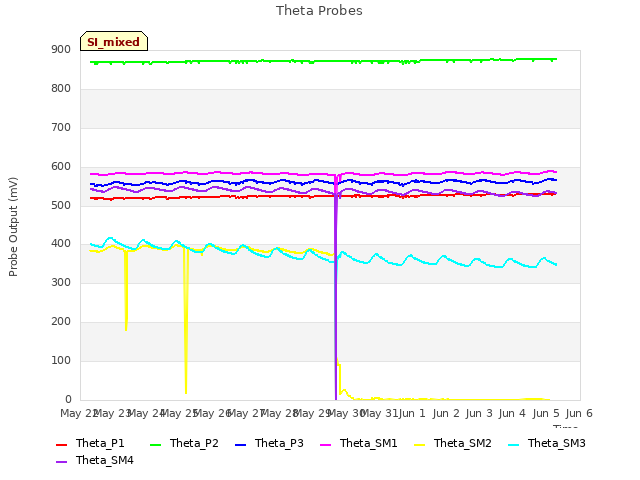Viewport: 640px width, 480px height.
Task: Click the 600 y-axis tick label
Action: point(61,167)
